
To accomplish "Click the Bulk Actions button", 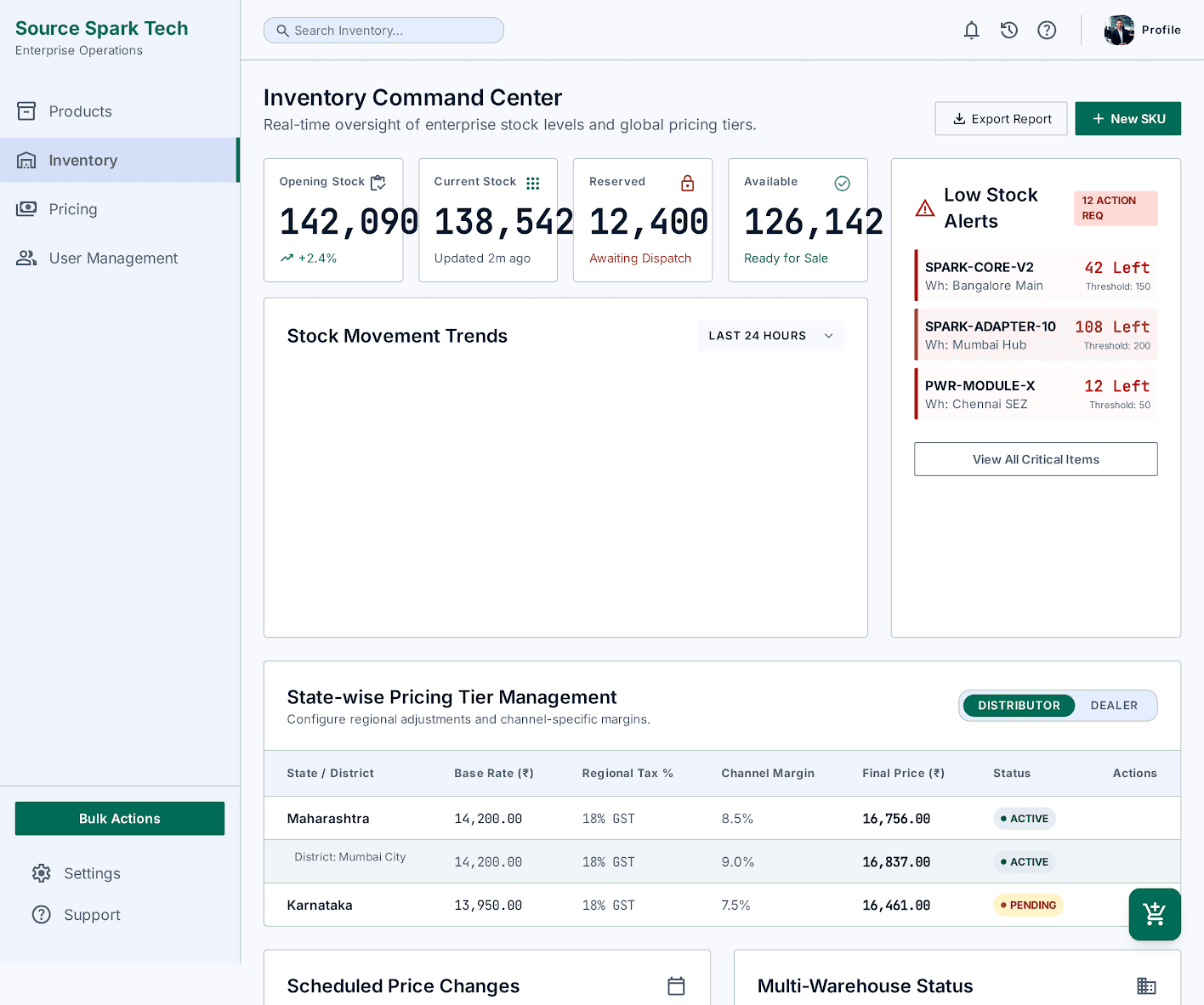I will click(x=120, y=818).
